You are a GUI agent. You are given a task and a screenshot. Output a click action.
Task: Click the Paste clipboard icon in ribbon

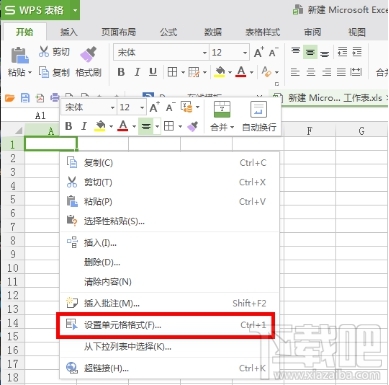coord(20,55)
